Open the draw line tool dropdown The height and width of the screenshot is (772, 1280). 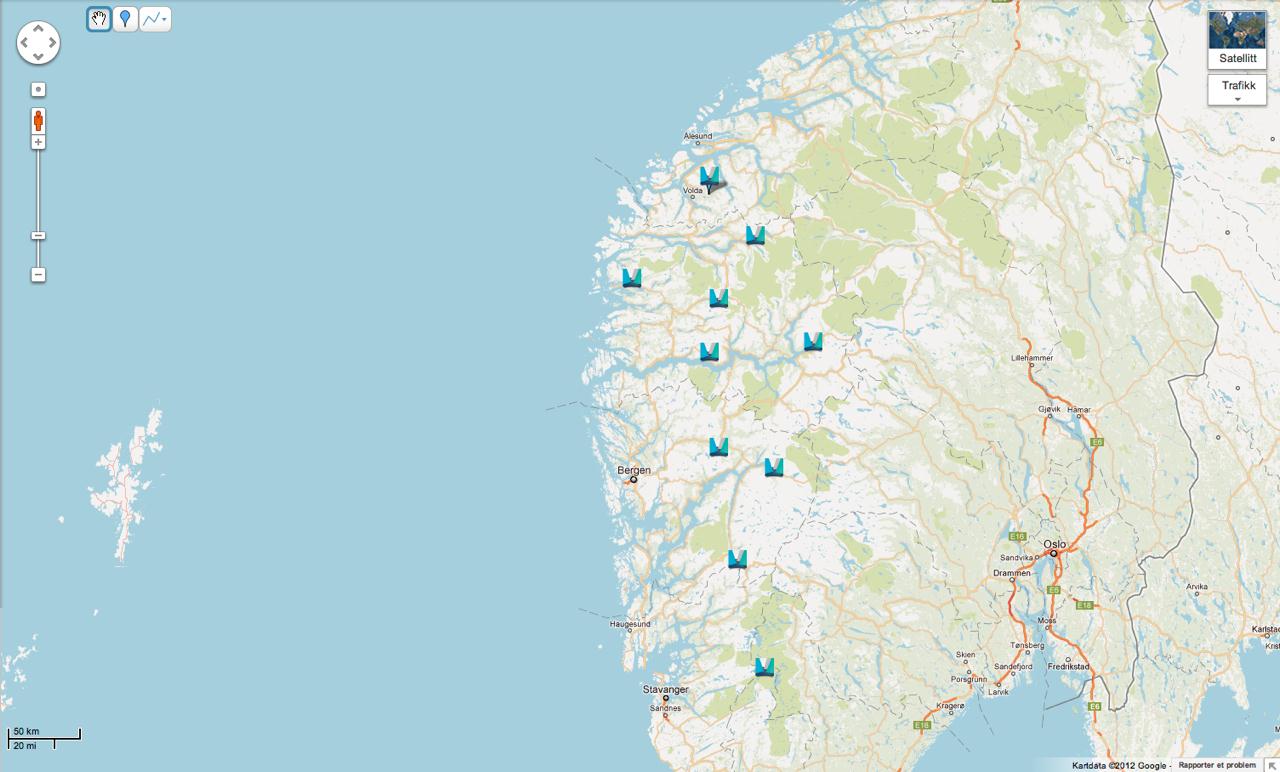point(155,19)
